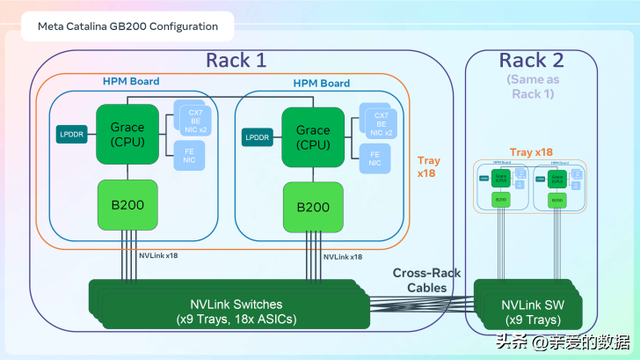Click the Cross-Rack Cables label

427,280
